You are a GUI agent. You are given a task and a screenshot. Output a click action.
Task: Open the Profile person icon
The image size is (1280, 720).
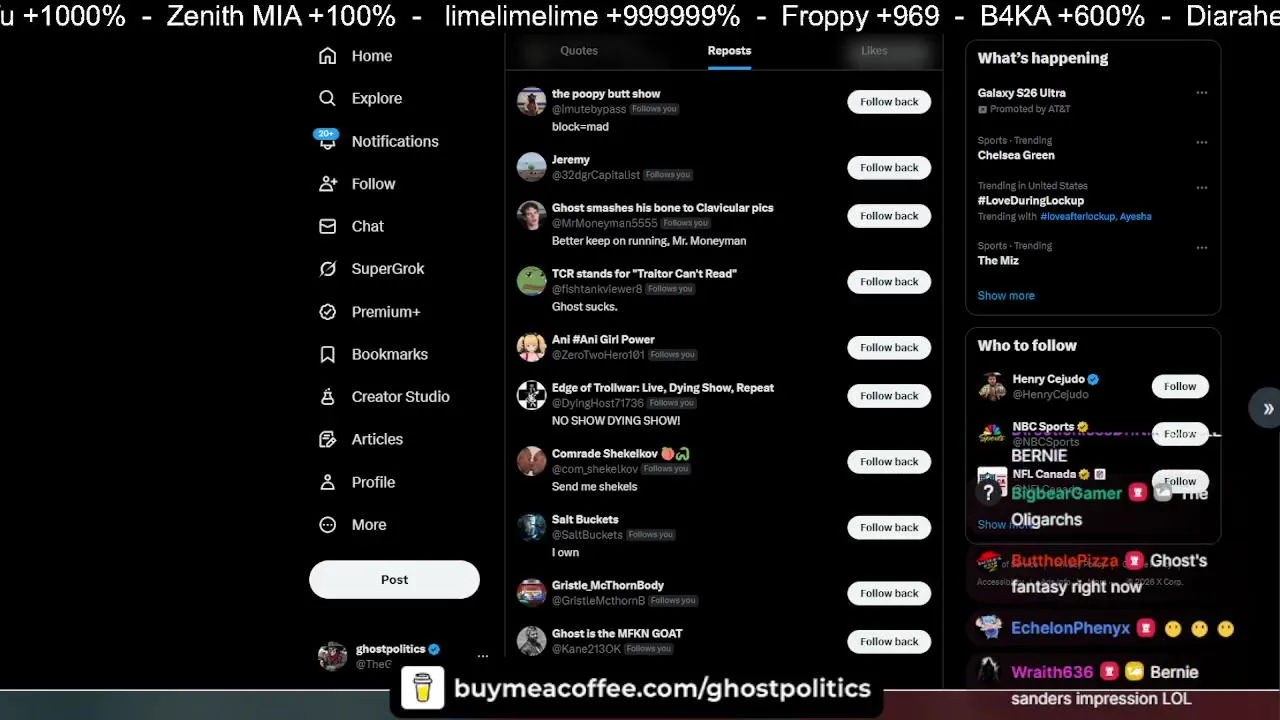tap(327, 482)
